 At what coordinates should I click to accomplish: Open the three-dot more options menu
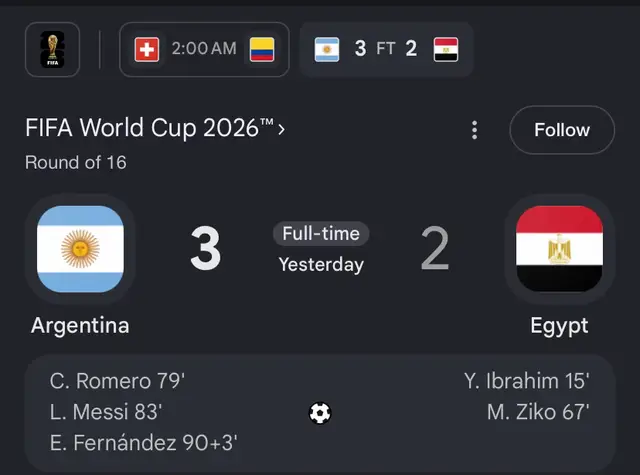(x=474, y=130)
